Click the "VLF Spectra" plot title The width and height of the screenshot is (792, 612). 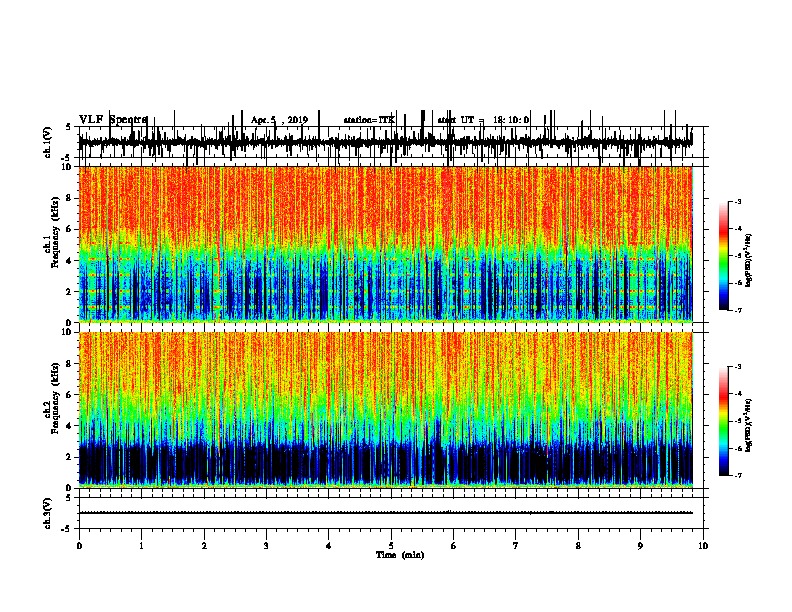(113, 120)
